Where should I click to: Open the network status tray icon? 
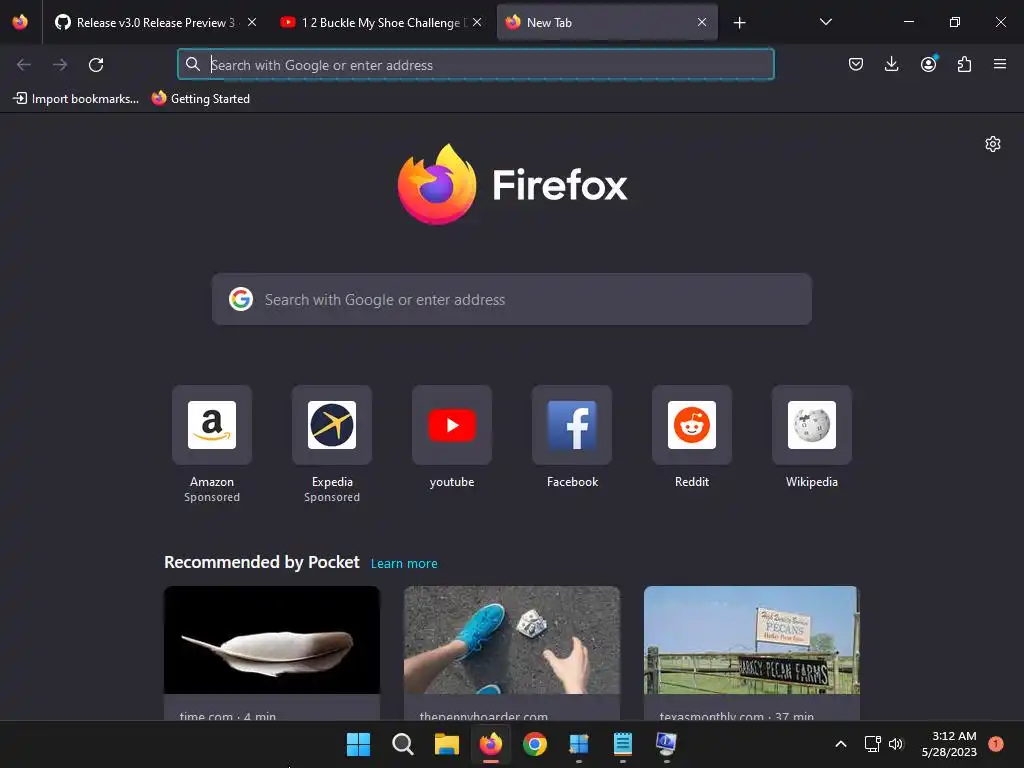(x=872, y=744)
